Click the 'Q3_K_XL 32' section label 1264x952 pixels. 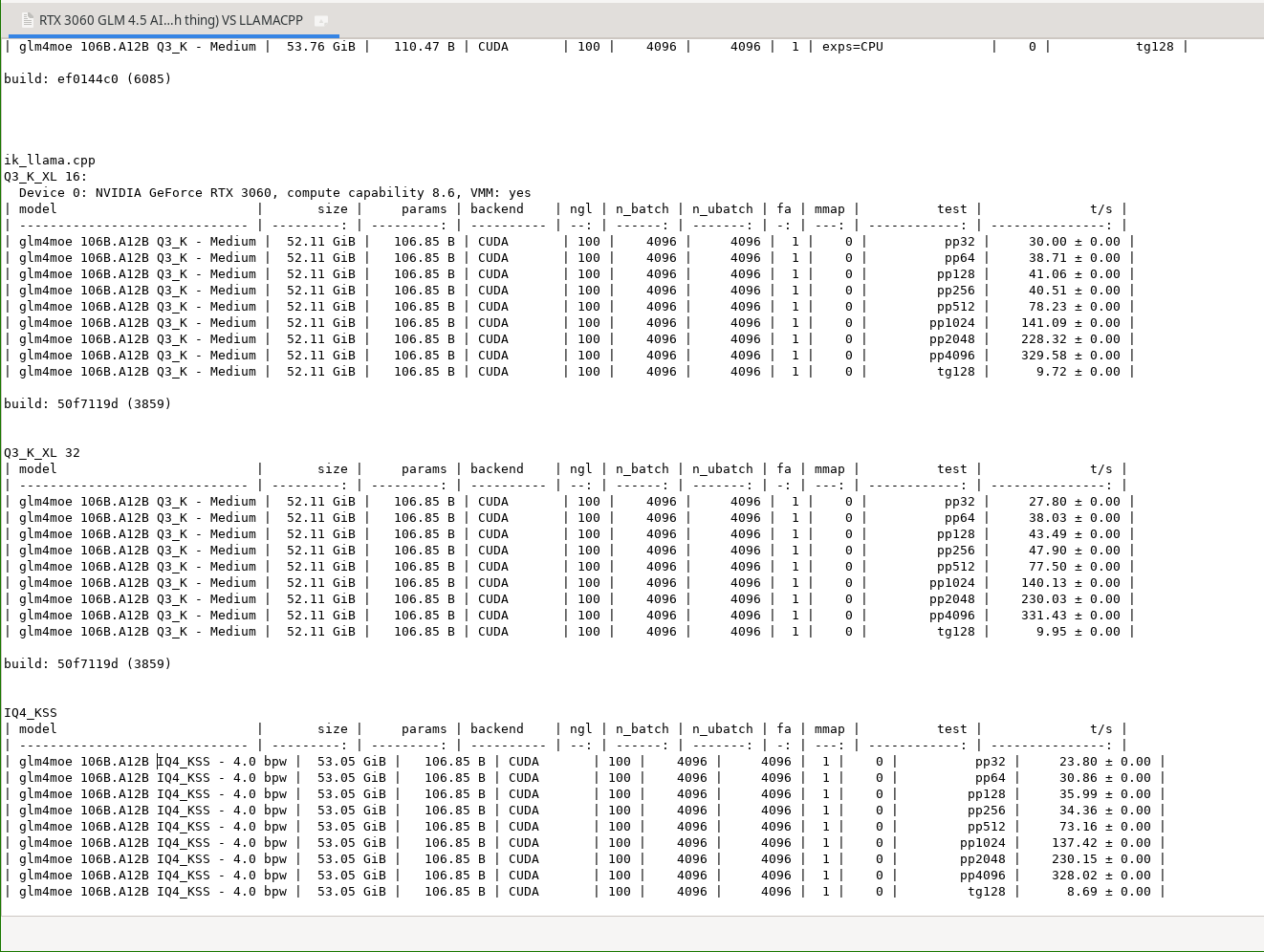42,453
